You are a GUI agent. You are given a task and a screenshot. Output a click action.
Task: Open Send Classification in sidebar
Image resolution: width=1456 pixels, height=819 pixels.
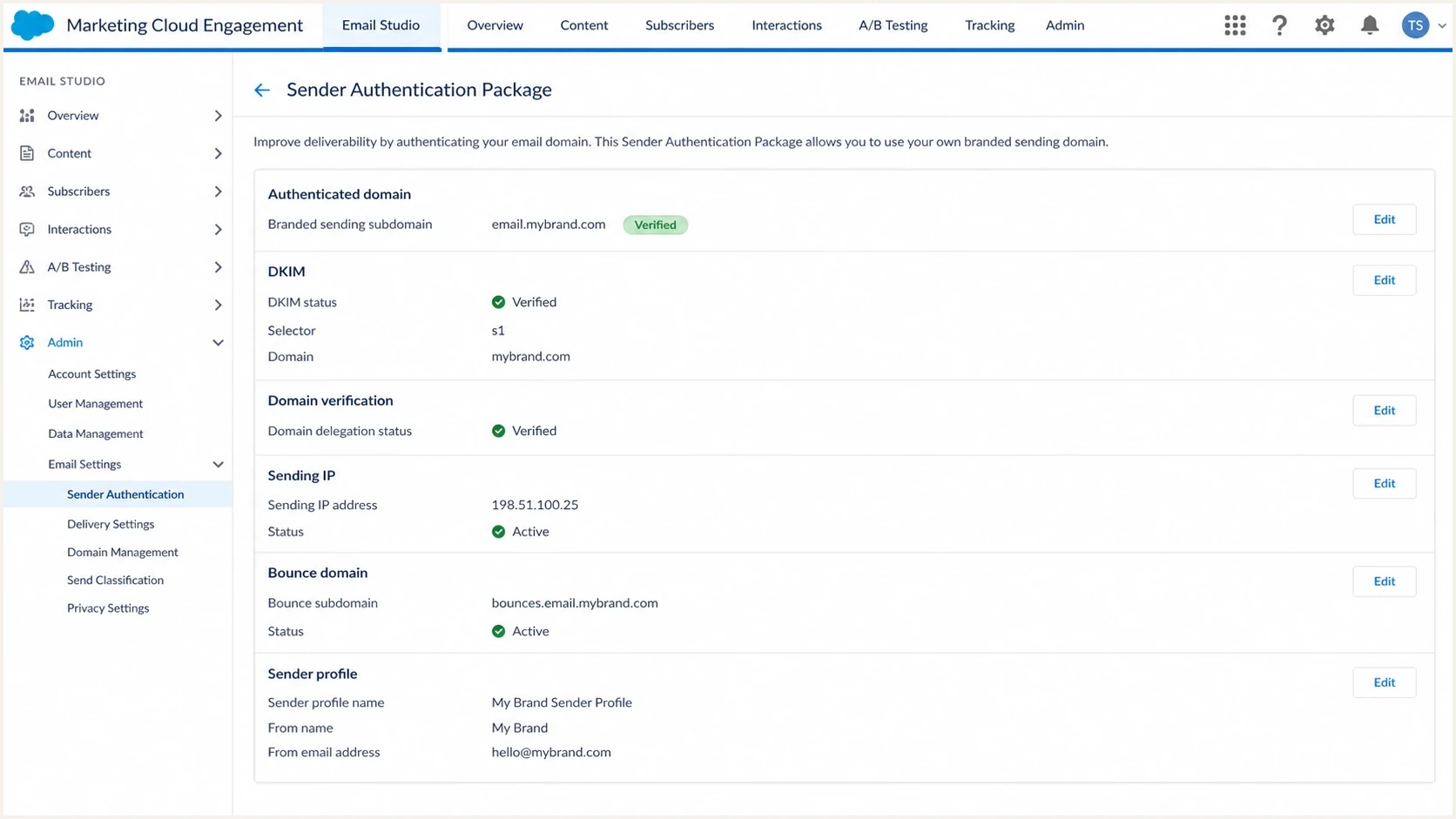(x=115, y=580)
